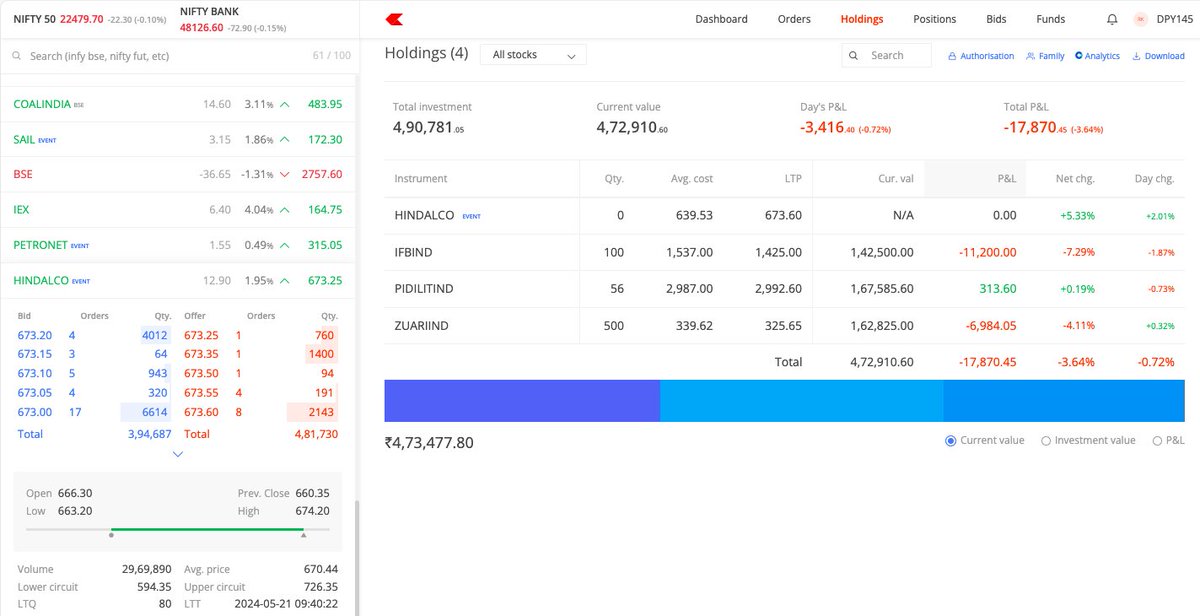
Task: Click the EVENT tag beside PETRONET
Action: [x=80, y=246]
